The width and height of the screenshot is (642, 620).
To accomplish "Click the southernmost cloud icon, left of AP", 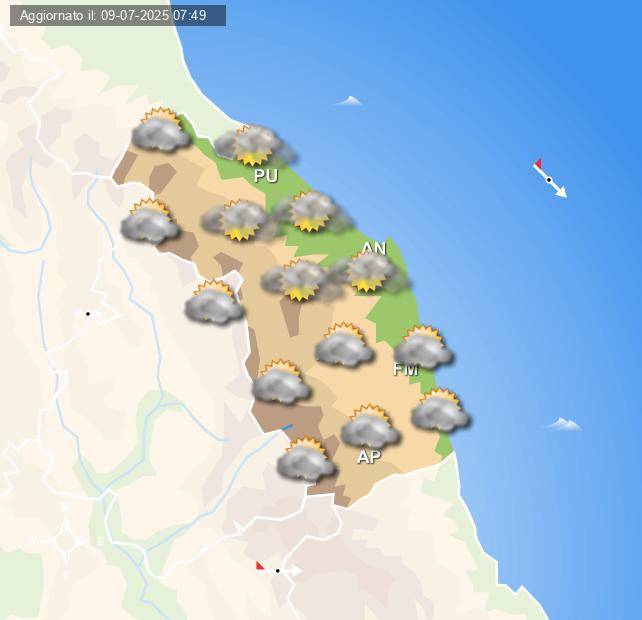I will (x=306, y=459).
